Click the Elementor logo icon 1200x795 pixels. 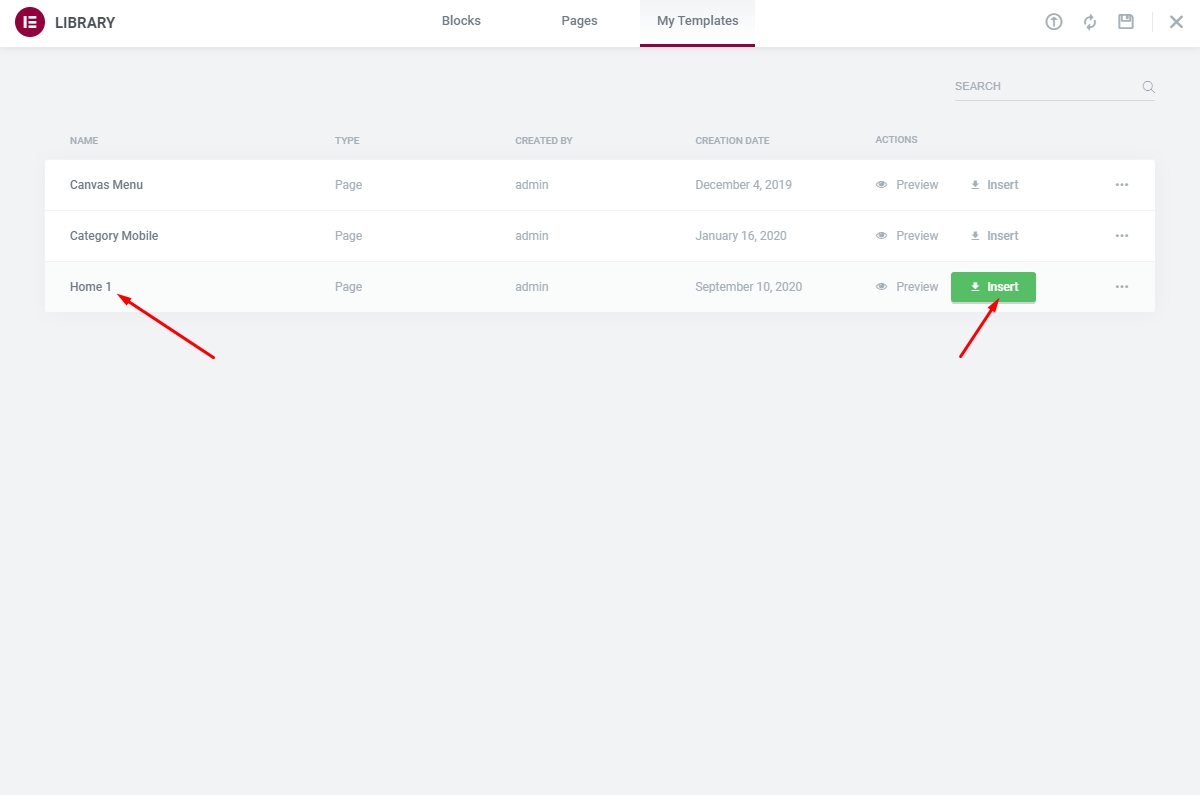[30, 22]
